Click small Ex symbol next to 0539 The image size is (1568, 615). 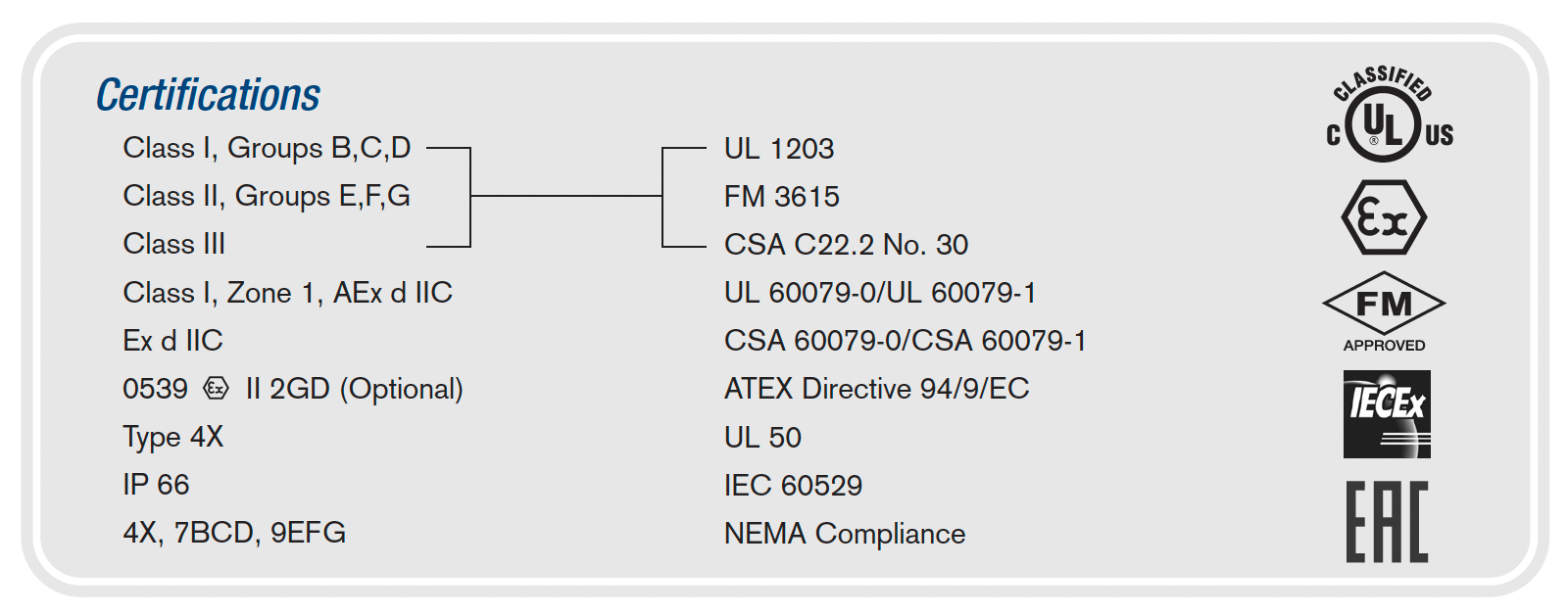(216, 389)
